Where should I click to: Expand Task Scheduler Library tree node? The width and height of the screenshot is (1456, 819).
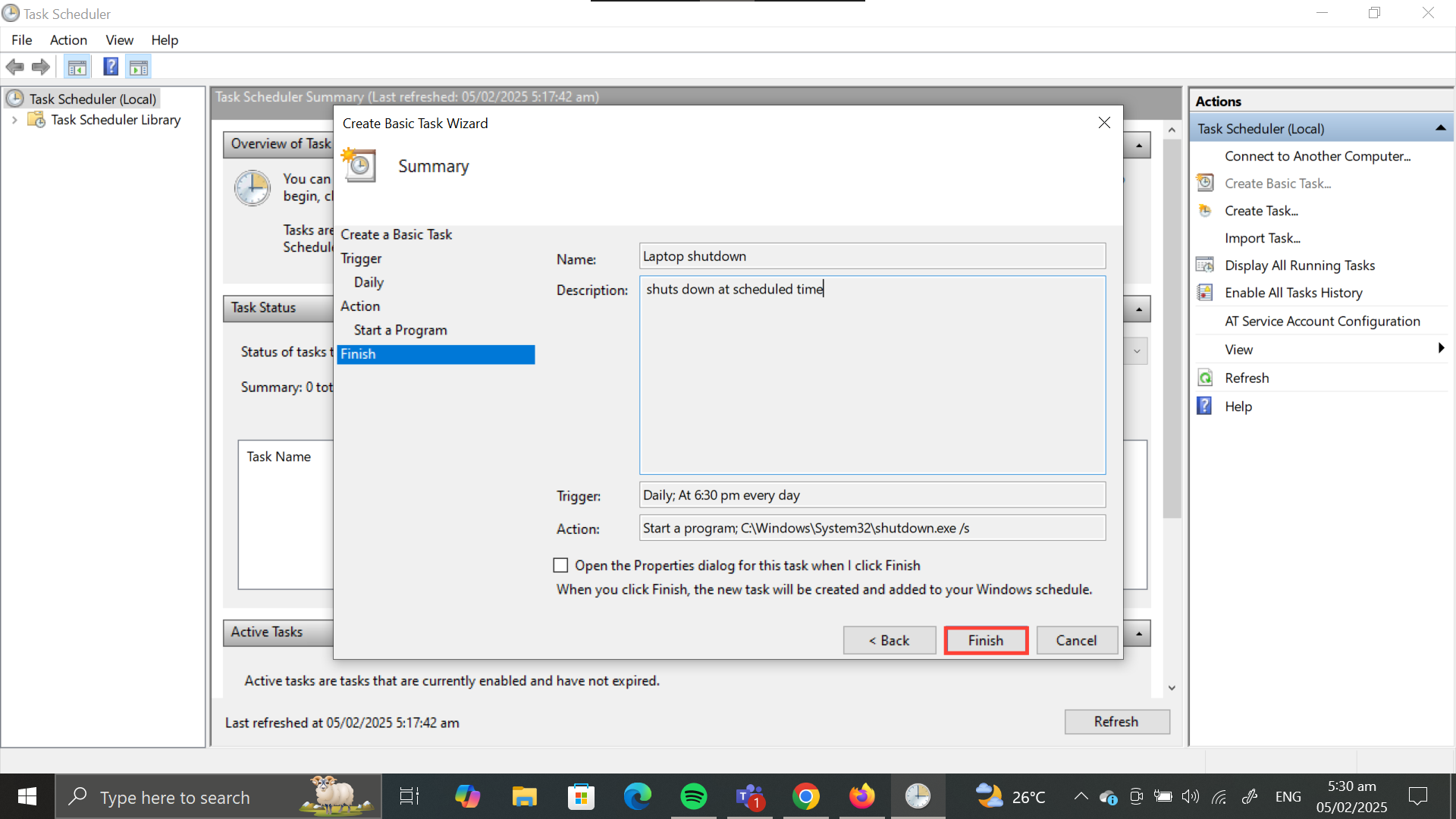tap(14, 120)
